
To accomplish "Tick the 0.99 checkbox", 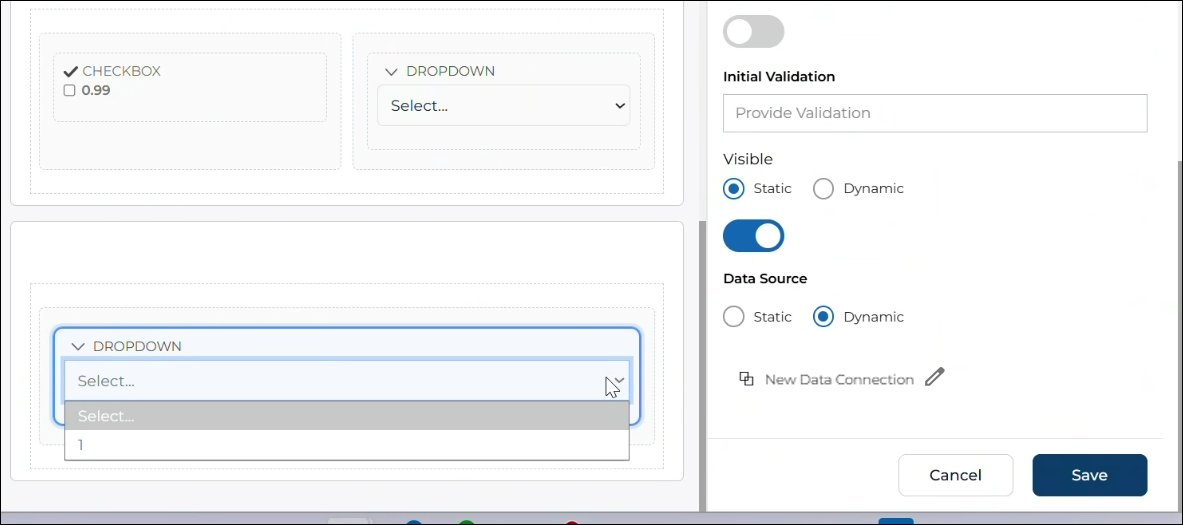I will (69, 91).
